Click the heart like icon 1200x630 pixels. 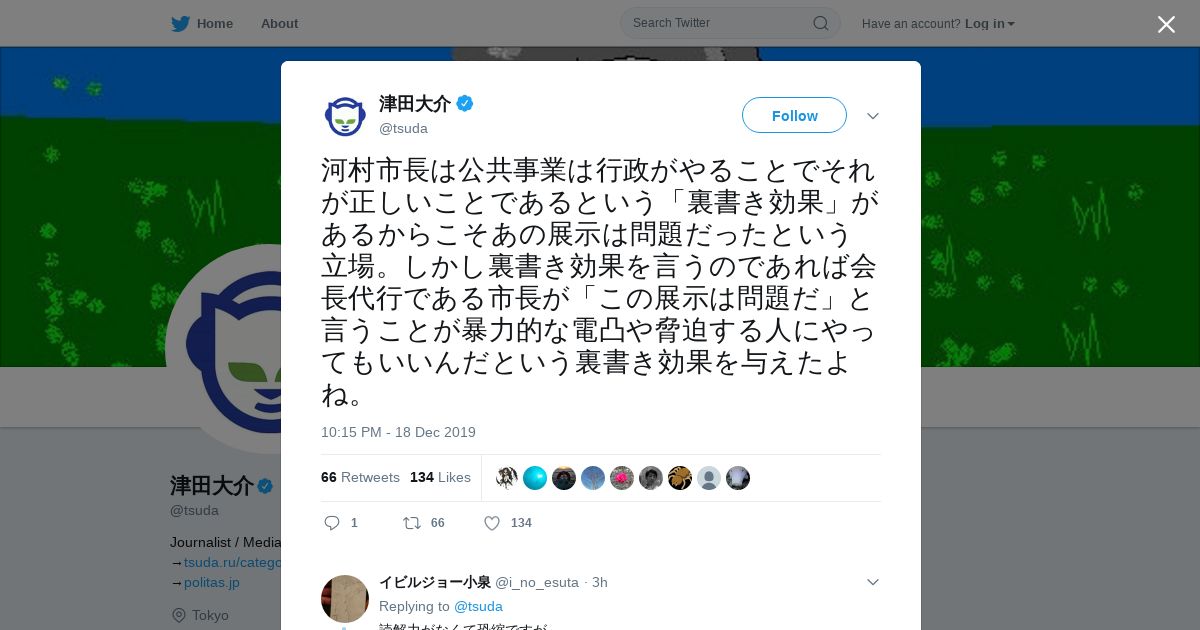(492, 523)
